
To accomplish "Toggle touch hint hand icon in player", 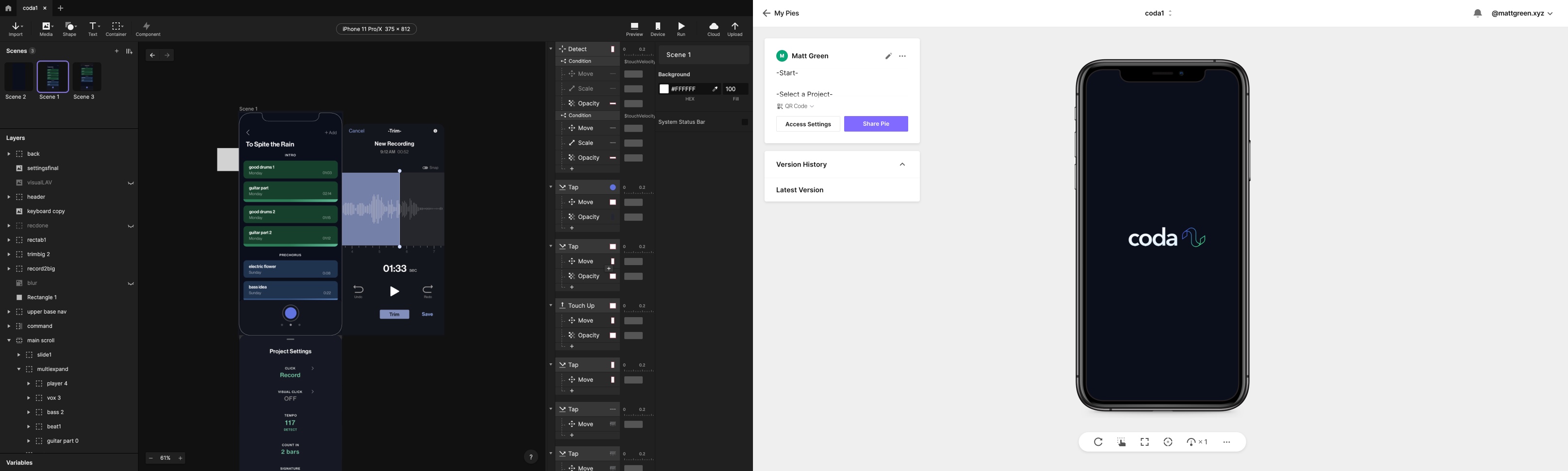I will (1121, 442).
